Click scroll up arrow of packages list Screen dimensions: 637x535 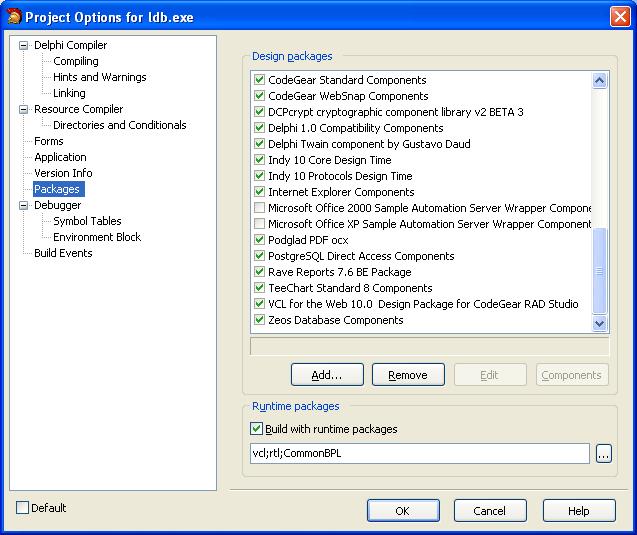[x=600, y=80]
